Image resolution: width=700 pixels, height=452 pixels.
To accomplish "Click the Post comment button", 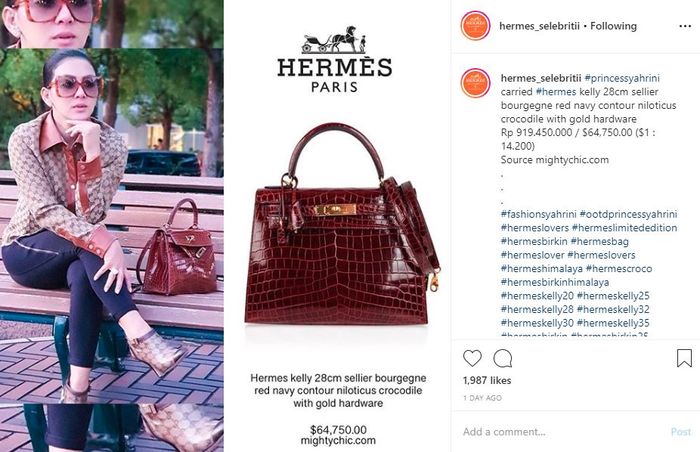I will 680,432.
